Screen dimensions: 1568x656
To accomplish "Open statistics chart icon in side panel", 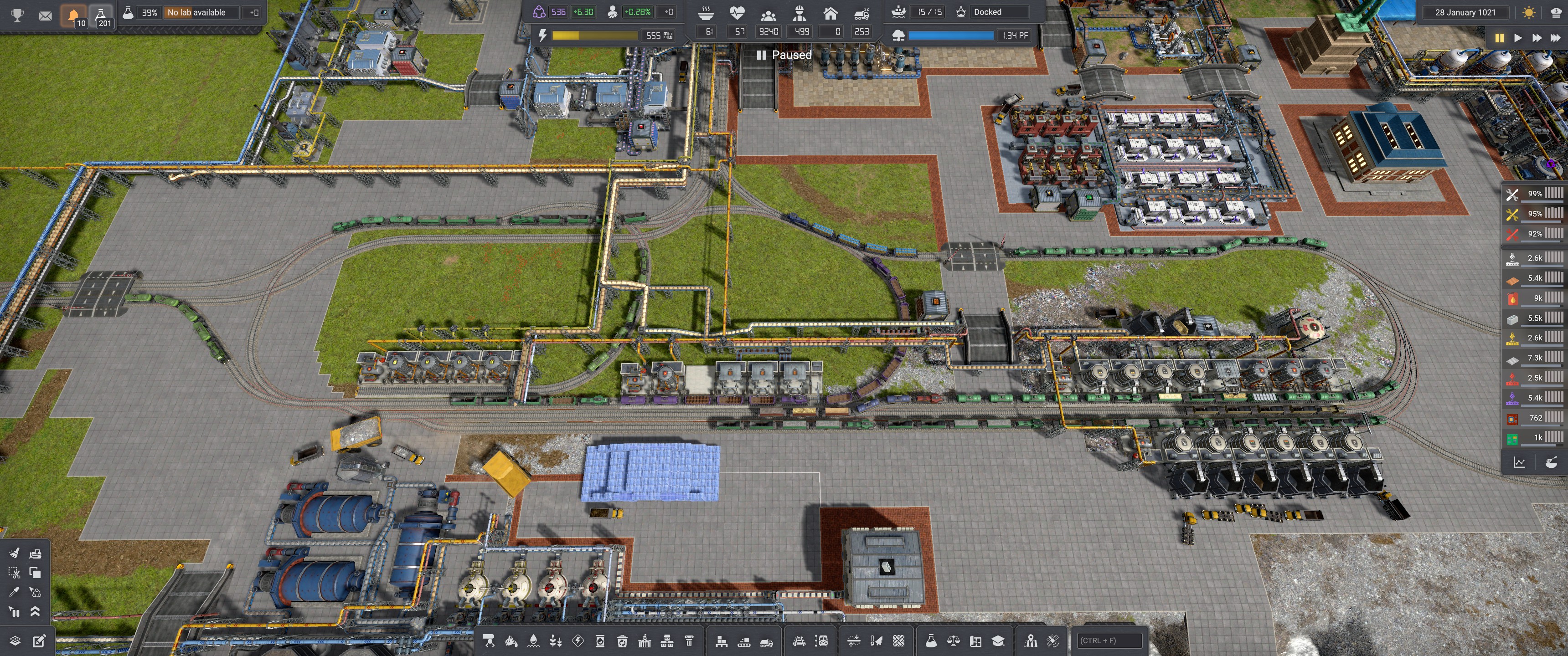I will click(x=1519, y=462).
